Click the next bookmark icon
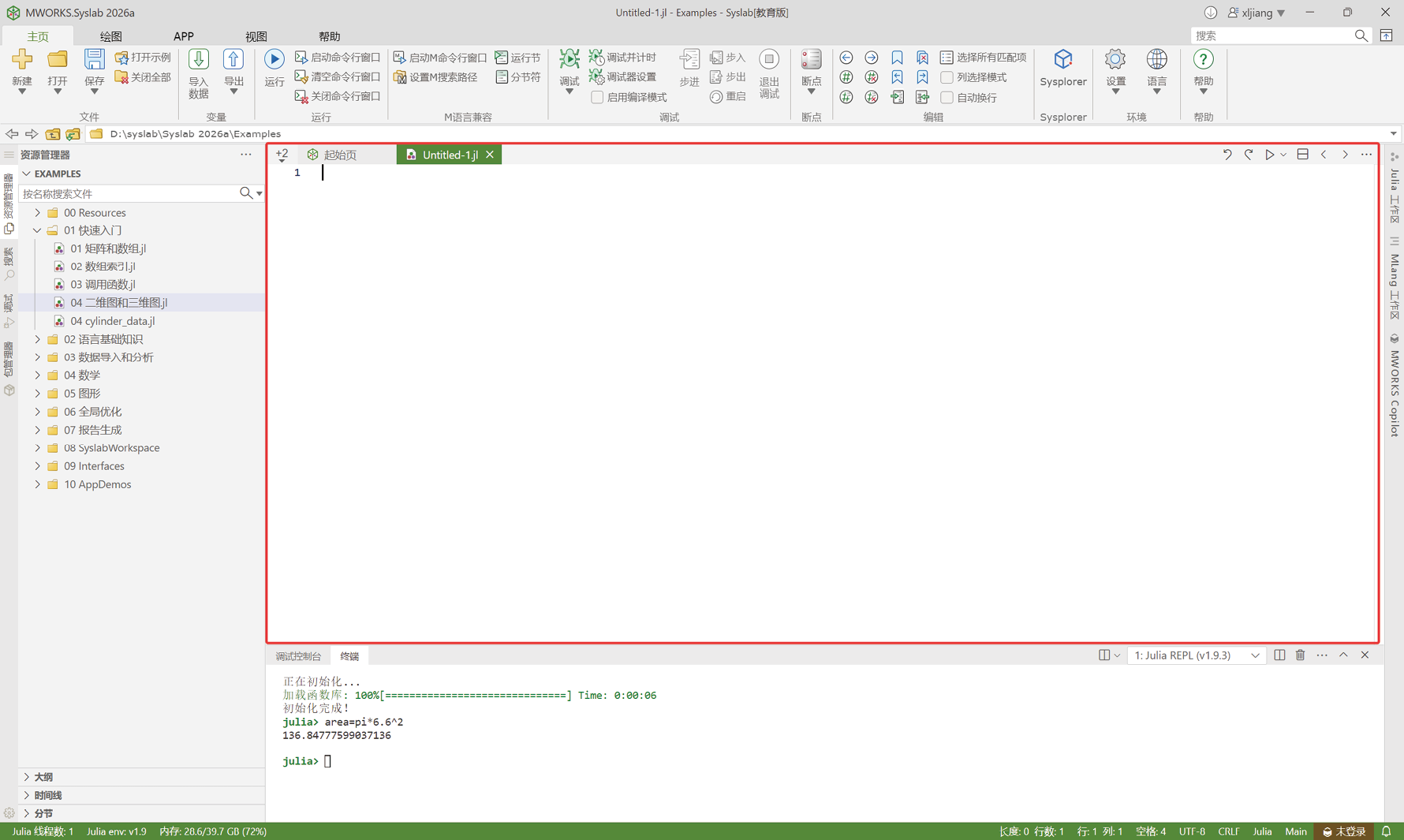 (922, 77)
